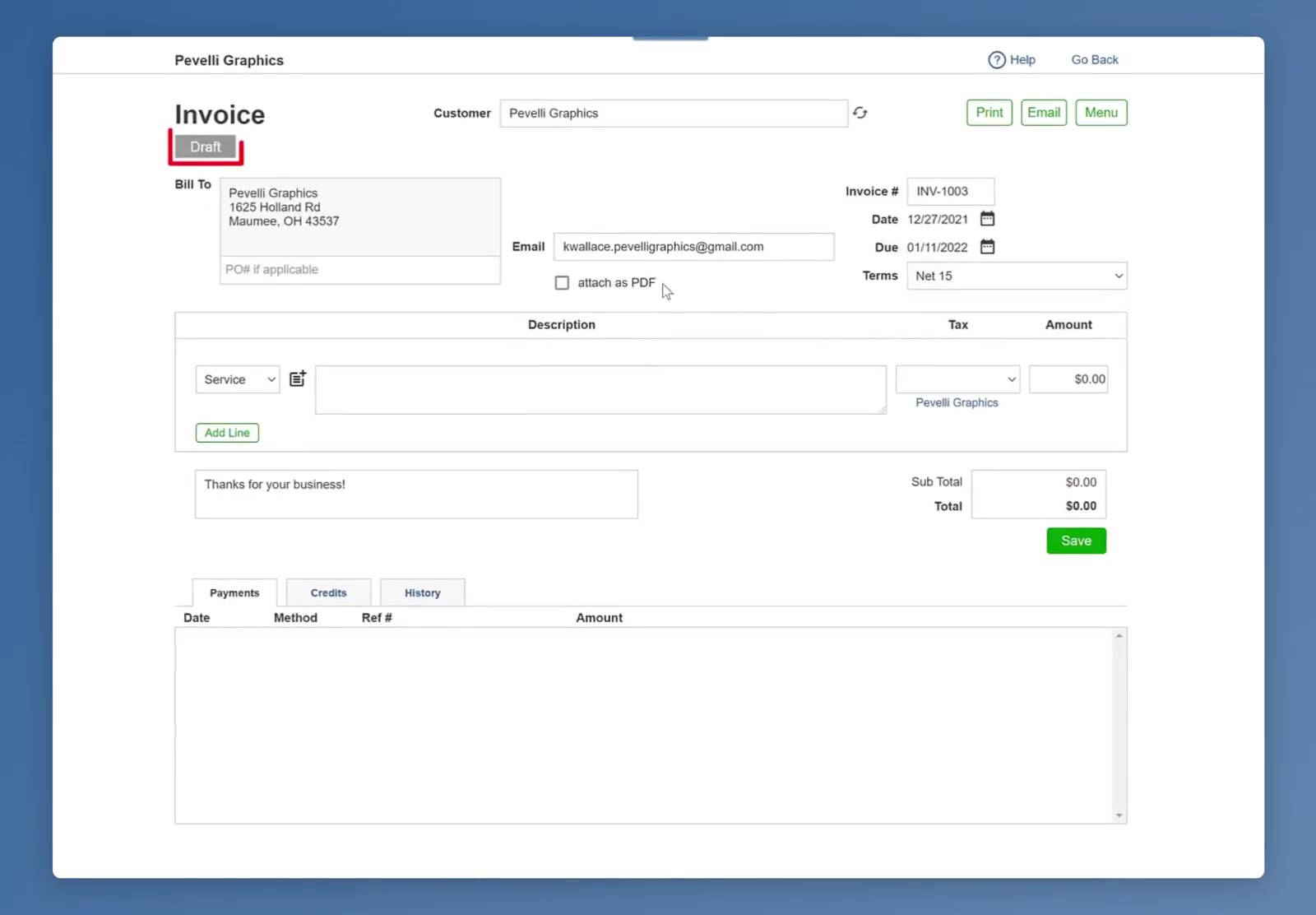Switch to the Payments tab
1316x915 pixels.
coord(234,592)
